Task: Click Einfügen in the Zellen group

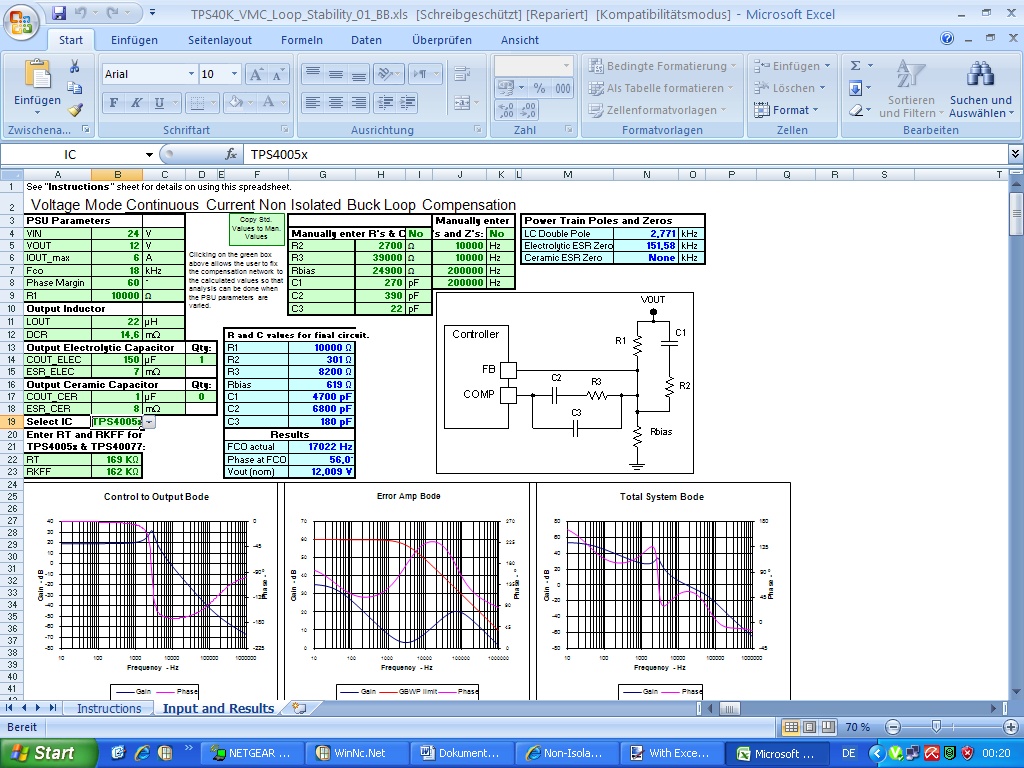Action: (792, 65)
